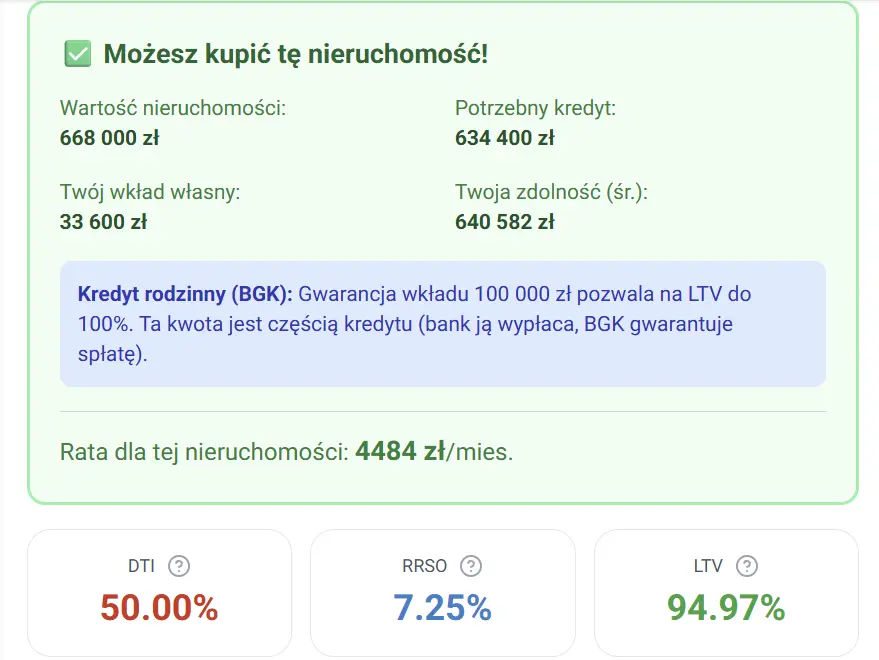The width and height of the screenshot is (879, 660).
Task: Select the DTI value 50.00%
Action: tap(159, 607)
